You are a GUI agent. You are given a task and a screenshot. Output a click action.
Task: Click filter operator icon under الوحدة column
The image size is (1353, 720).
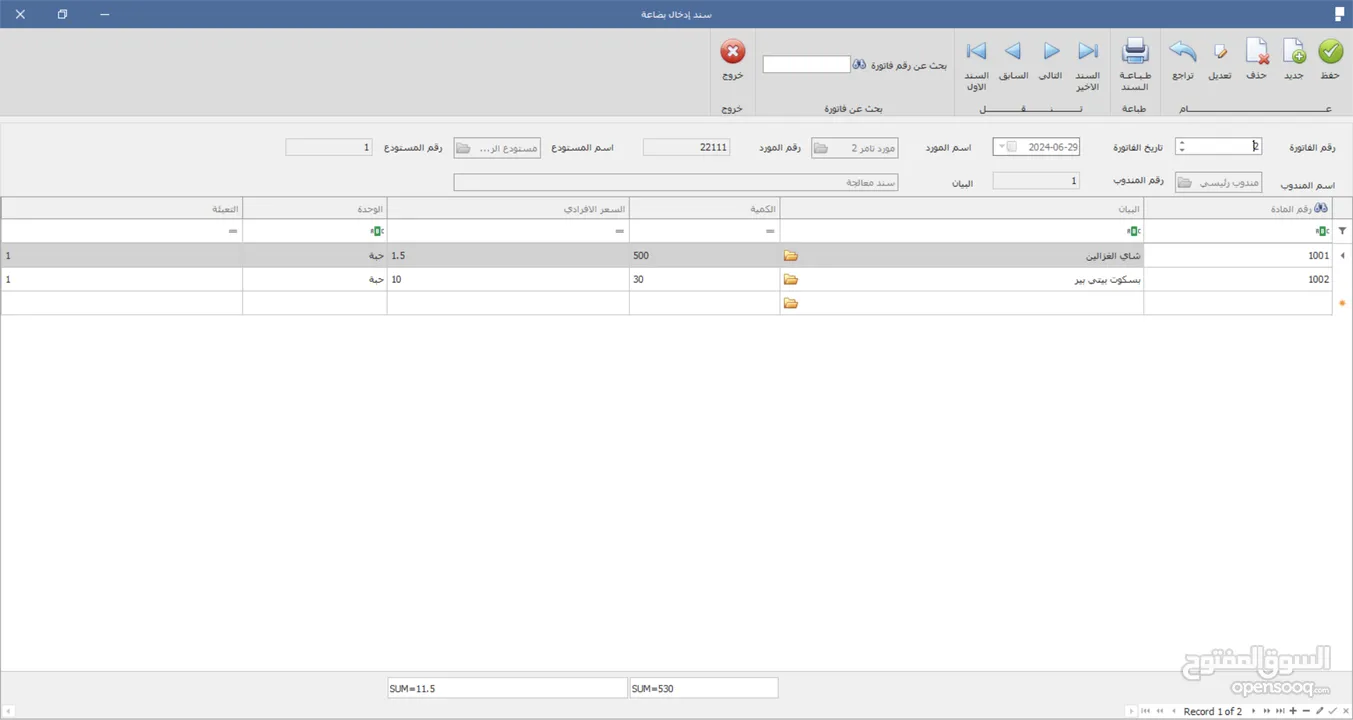[377, 231]
